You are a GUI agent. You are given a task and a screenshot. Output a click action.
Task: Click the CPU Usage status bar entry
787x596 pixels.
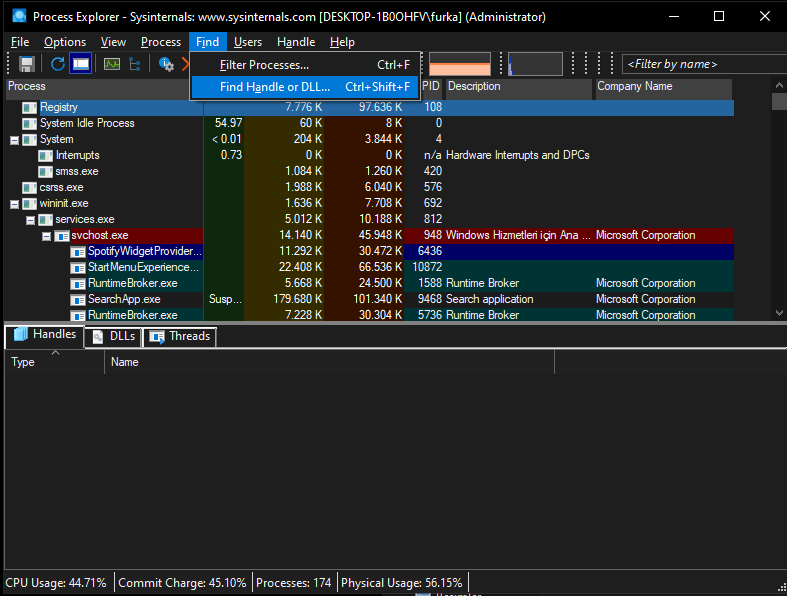pyautogui.click(x=56, y=583)
